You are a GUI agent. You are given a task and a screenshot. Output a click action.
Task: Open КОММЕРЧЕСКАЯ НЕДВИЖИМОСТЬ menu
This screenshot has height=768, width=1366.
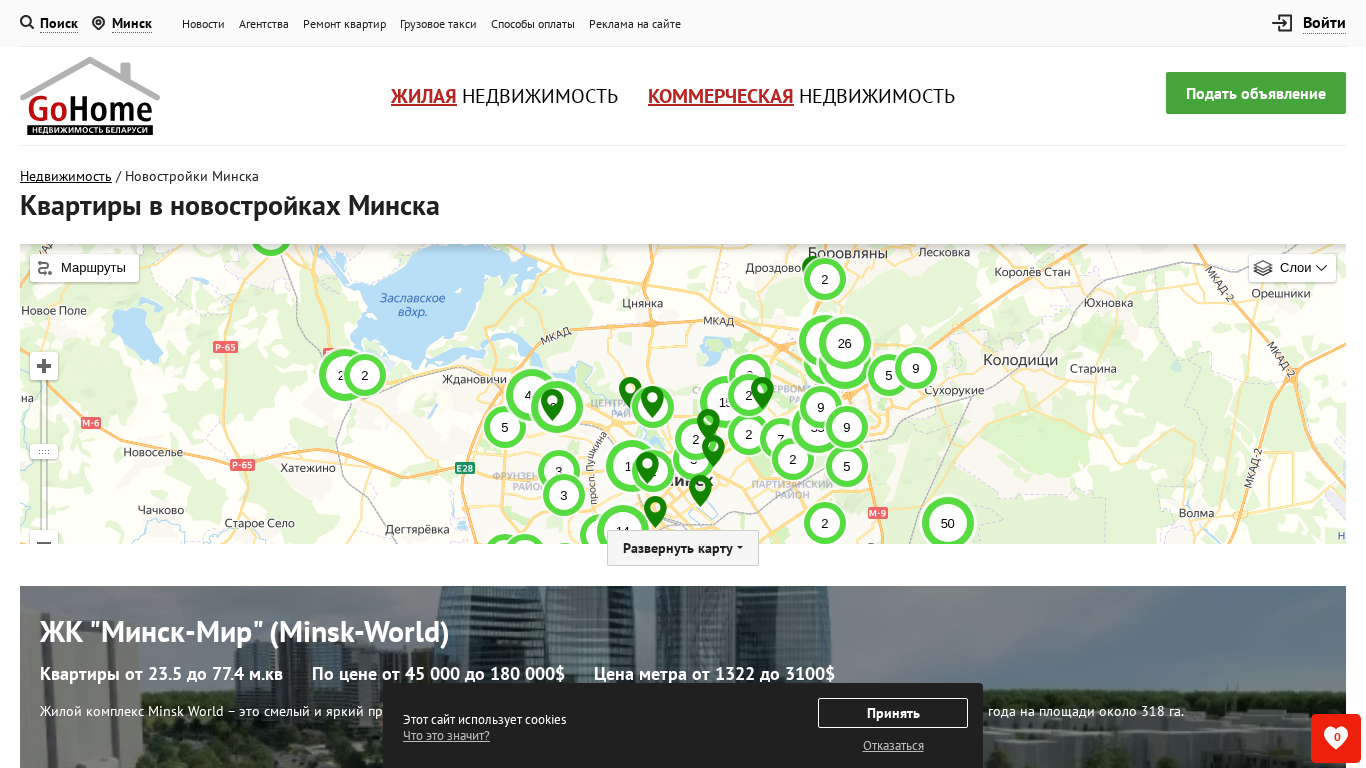pyautogui.click(x=801, y=96)
